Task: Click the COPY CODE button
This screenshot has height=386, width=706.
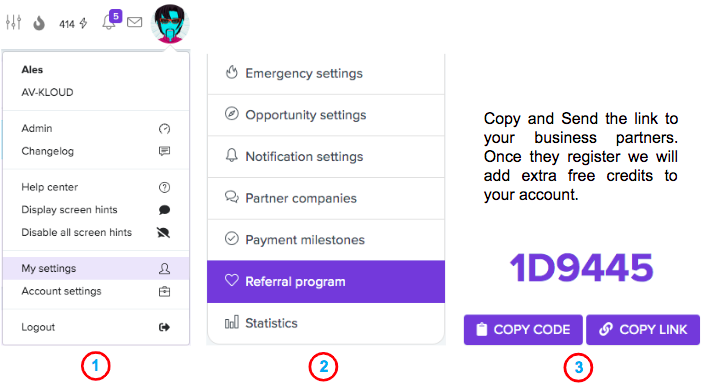Action: (x=523, y=330)
